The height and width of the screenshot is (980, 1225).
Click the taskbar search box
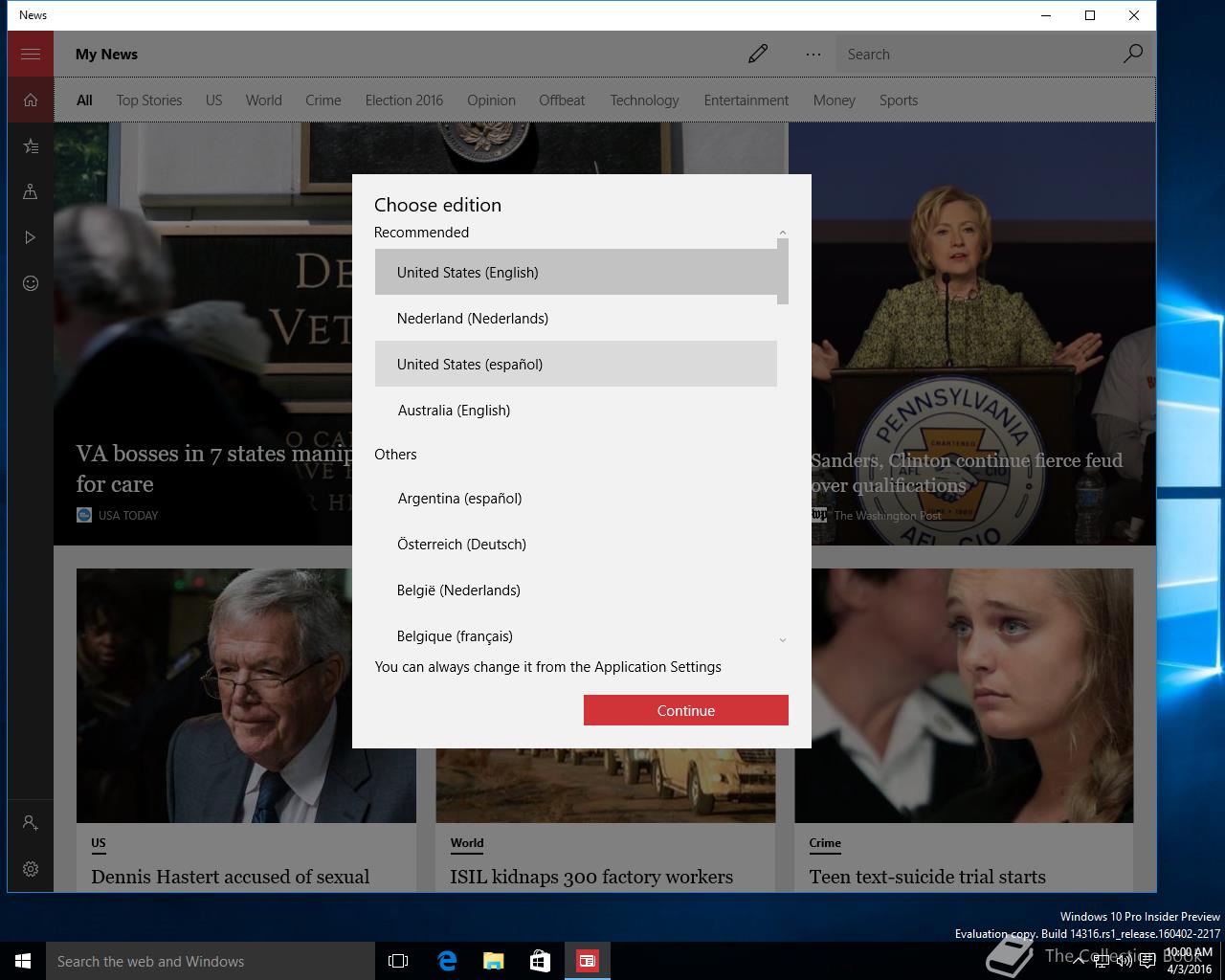click(211, 961)
